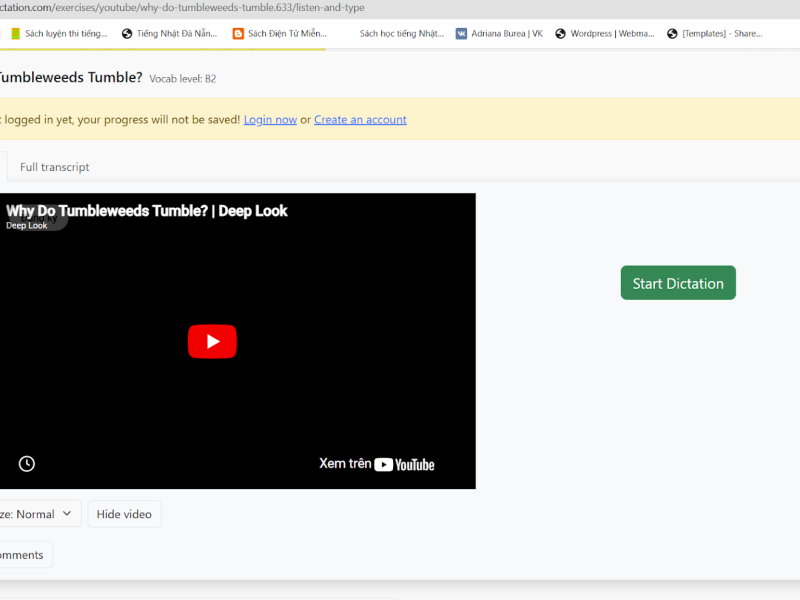Open the comments button below the video
Viewport: 800px width, 600px height.
coord(22,555)
